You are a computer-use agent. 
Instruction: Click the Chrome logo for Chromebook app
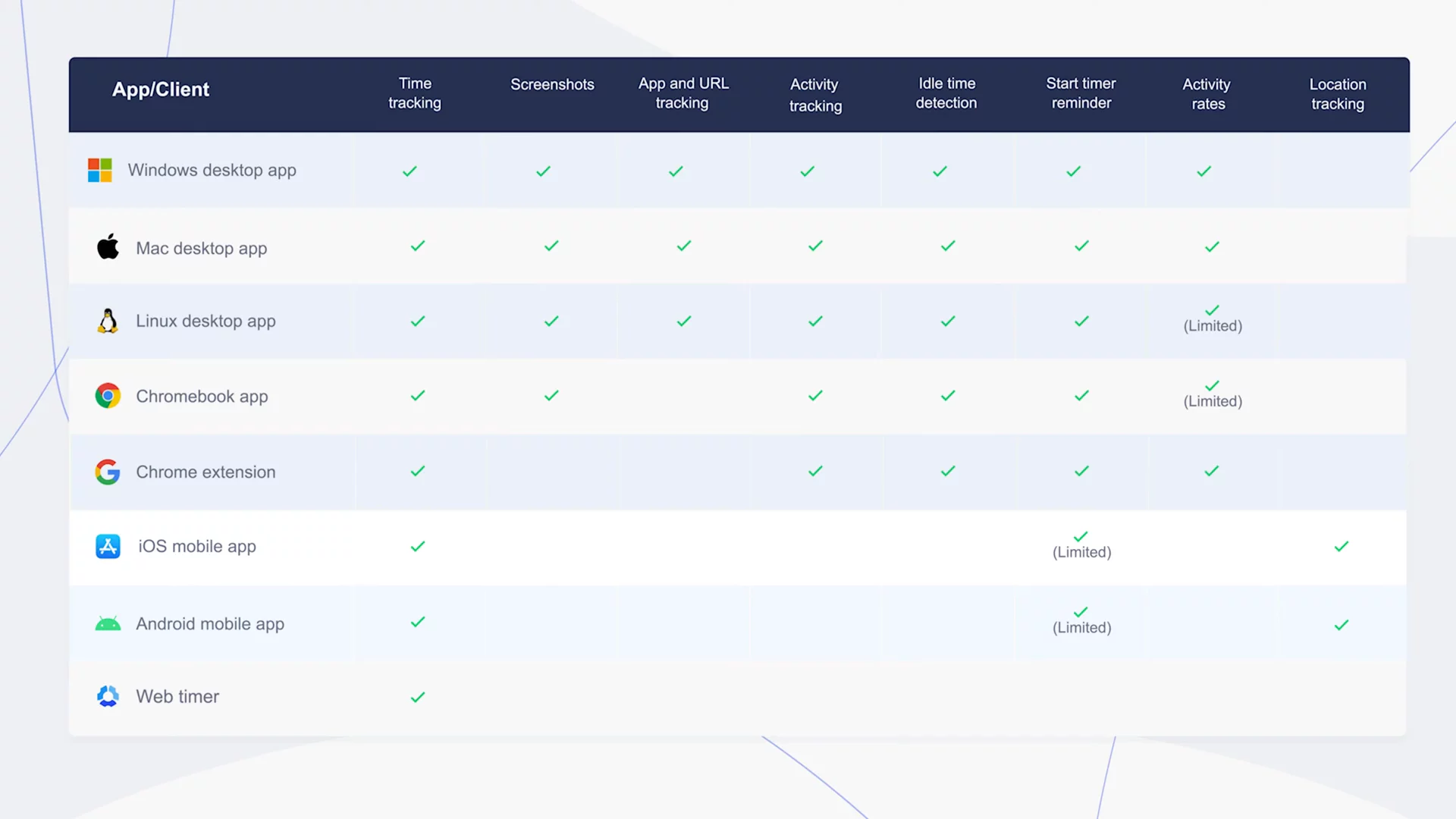click(108, 396)
